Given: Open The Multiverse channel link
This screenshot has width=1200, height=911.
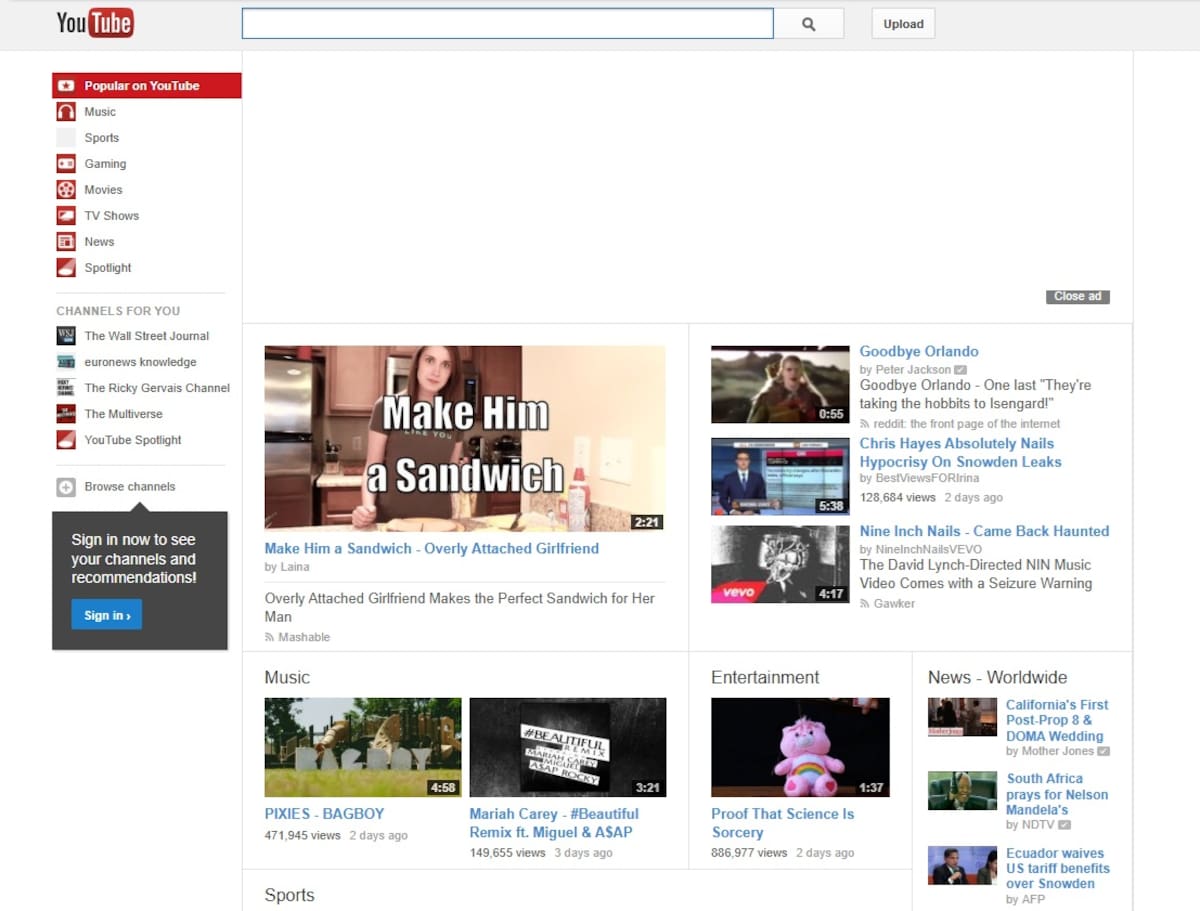Looking at the screenshot, I should [x=123, y=414].
